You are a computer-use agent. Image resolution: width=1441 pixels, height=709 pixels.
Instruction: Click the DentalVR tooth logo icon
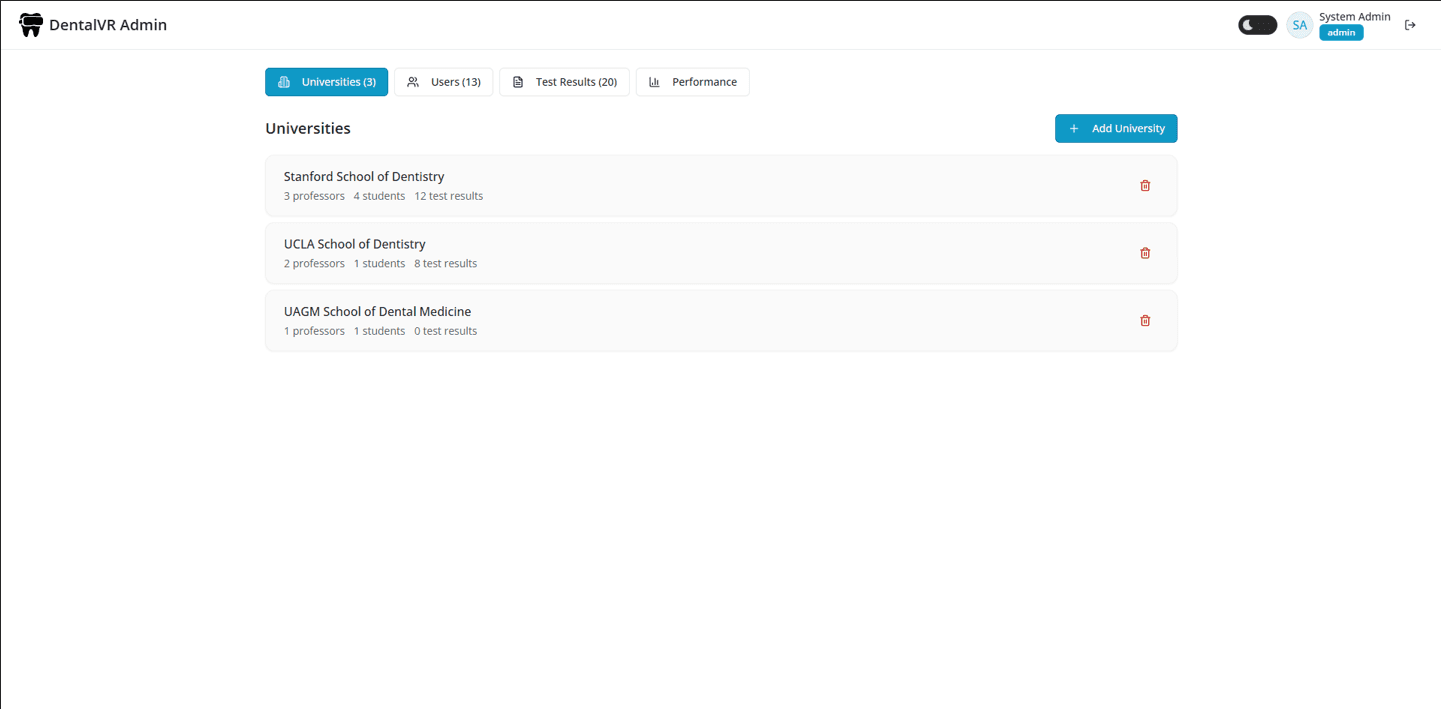[31, 25]
